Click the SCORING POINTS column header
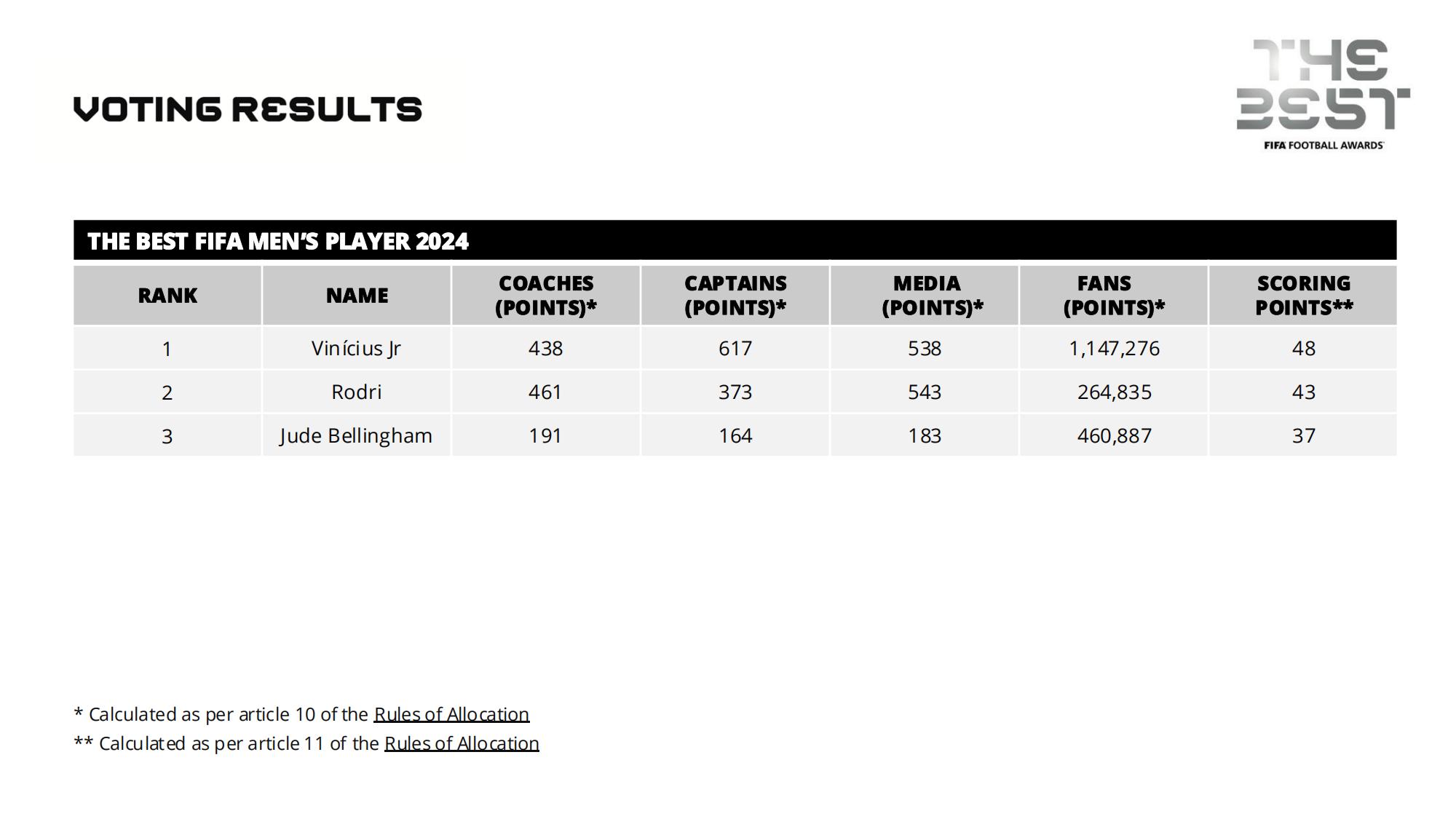 point(1303,296)
